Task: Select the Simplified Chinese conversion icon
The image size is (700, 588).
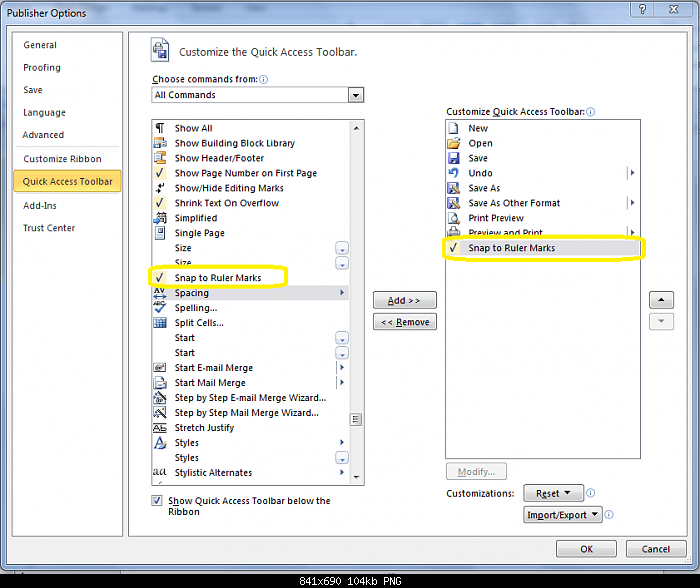Action: 160,218
